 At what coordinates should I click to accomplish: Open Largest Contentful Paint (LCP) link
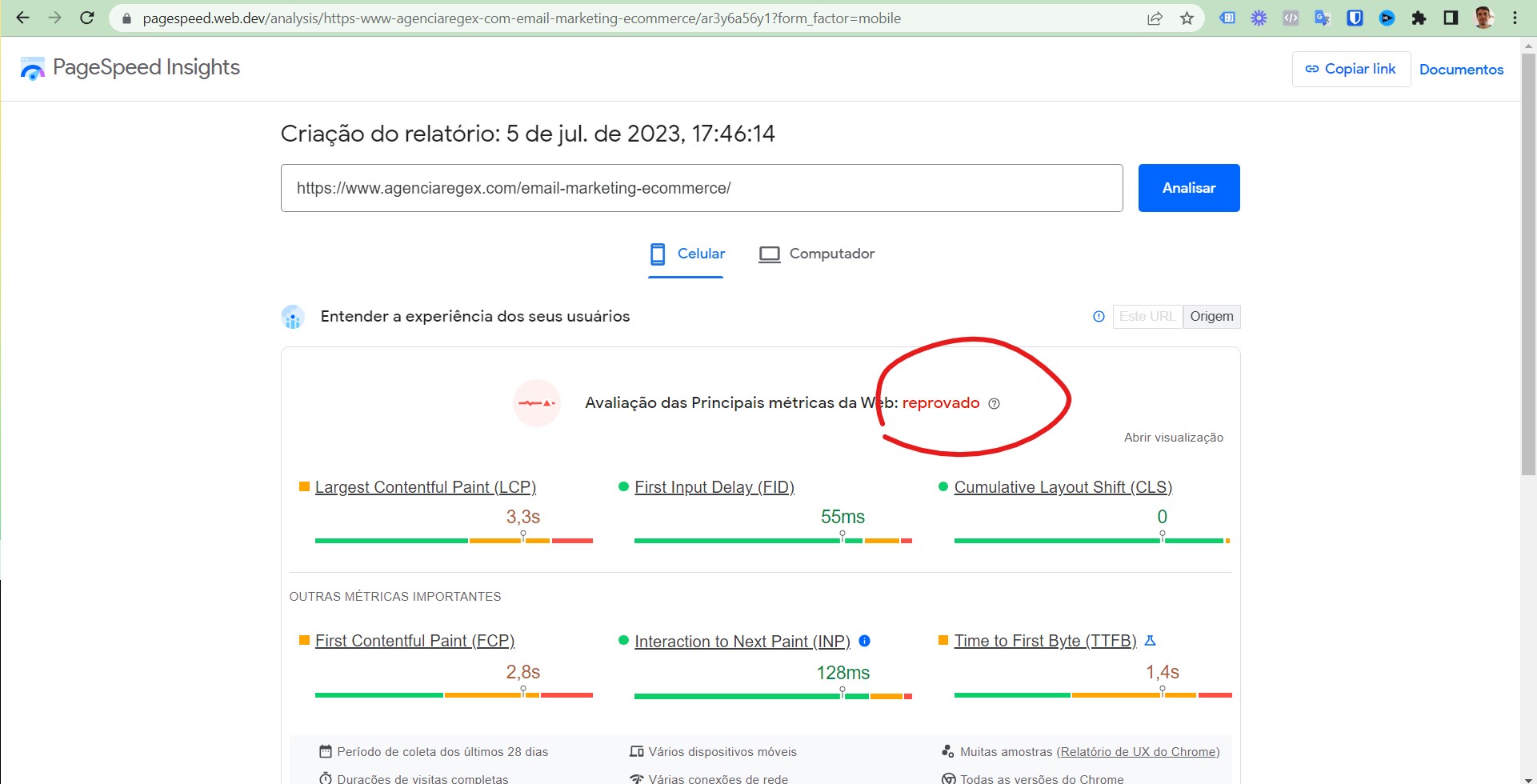click(425, 487)
